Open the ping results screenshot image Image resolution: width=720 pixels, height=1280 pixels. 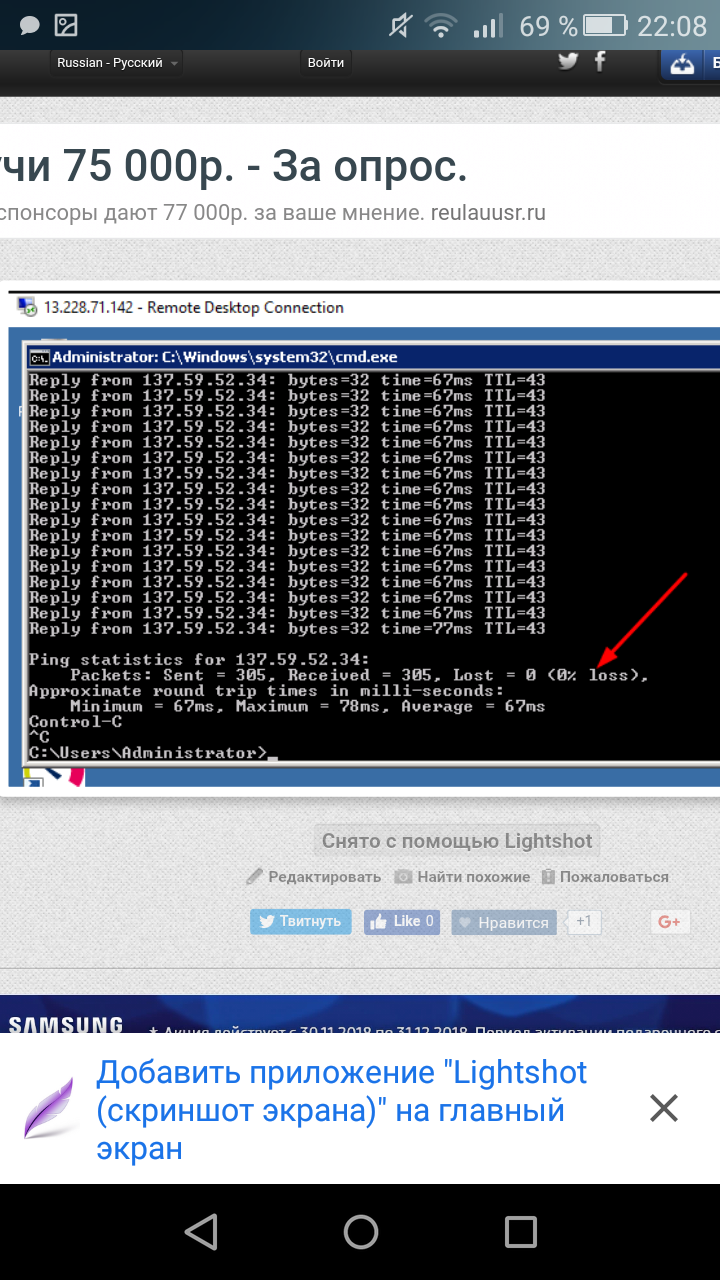362,540
